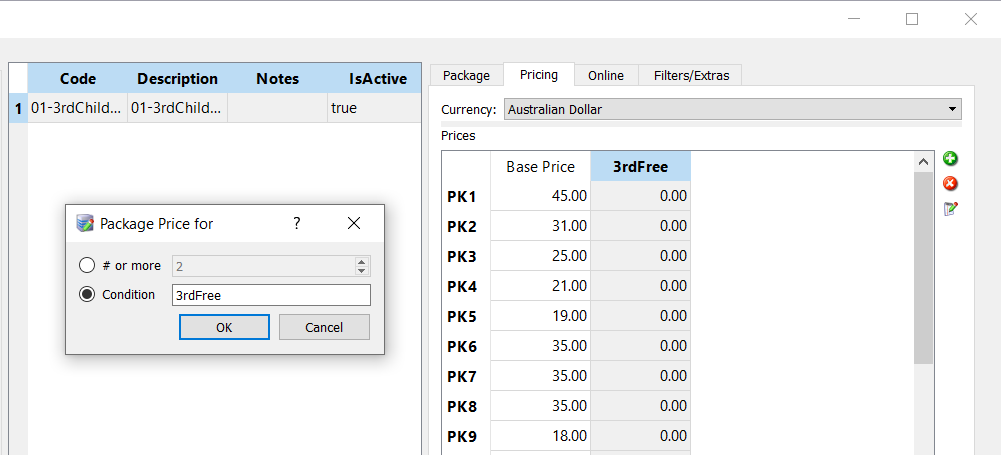This screenshot has height=455, width=1001.
Task: Select the '# or more' radio button
Action: click(86, 265)
